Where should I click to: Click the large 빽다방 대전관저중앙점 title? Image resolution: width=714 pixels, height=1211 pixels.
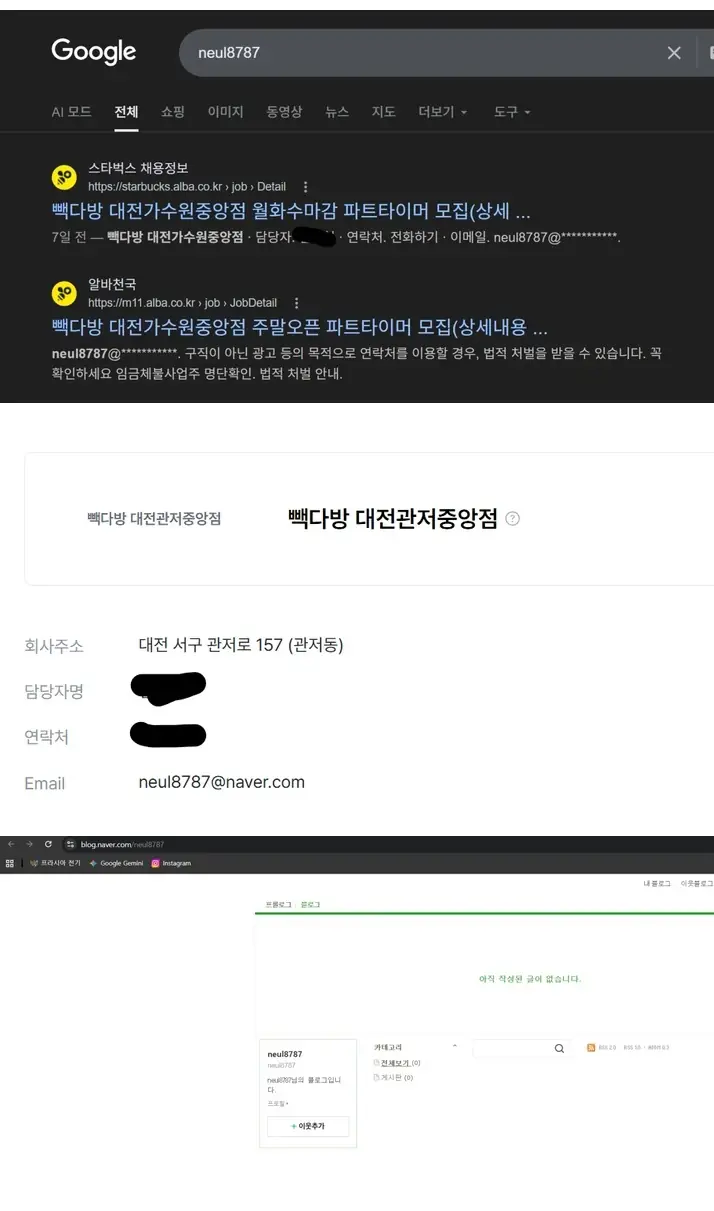pos(392,518)
